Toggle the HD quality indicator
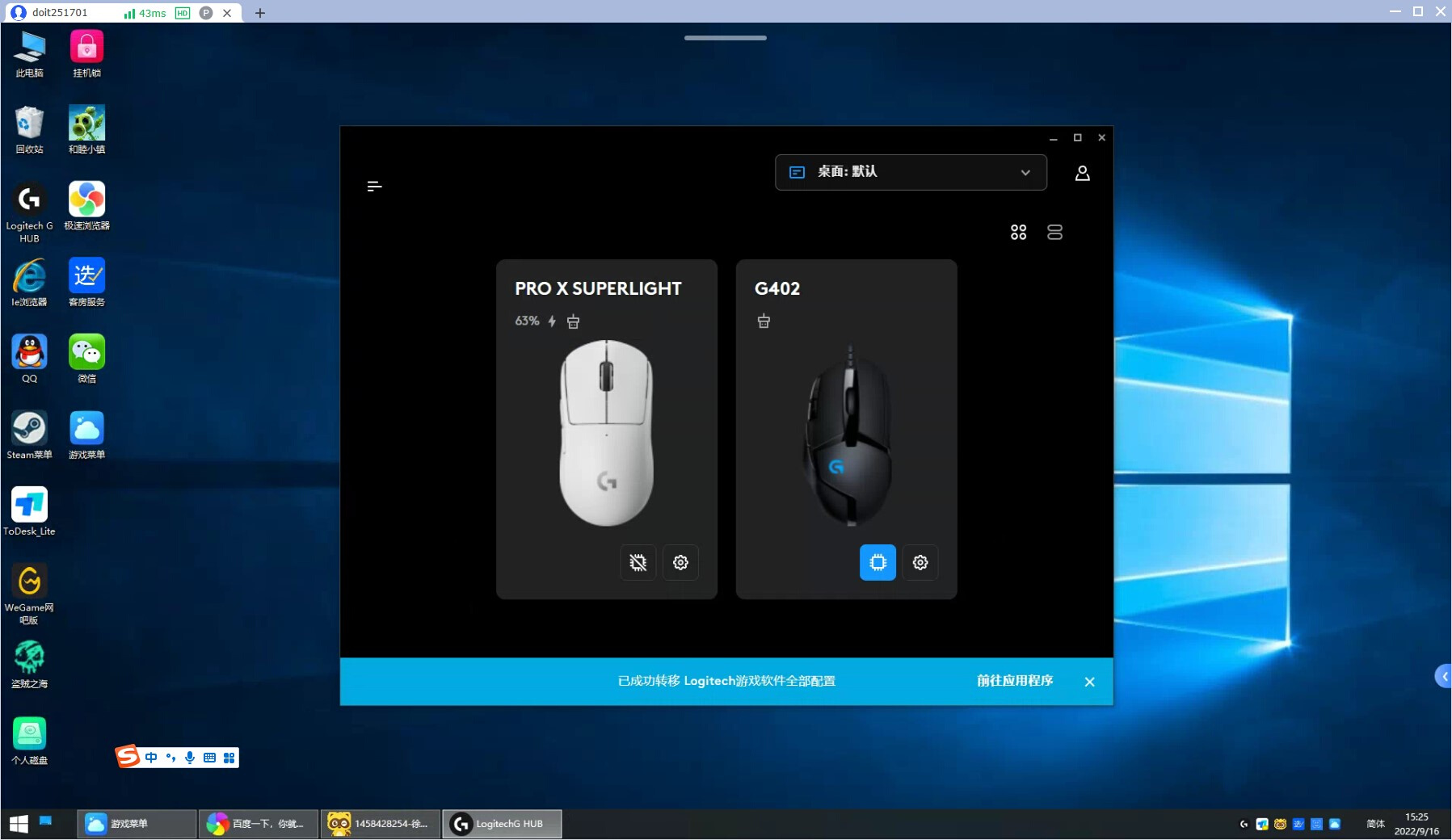The width and height of the screenshot is (1452, 840). [x=183, y=13]
